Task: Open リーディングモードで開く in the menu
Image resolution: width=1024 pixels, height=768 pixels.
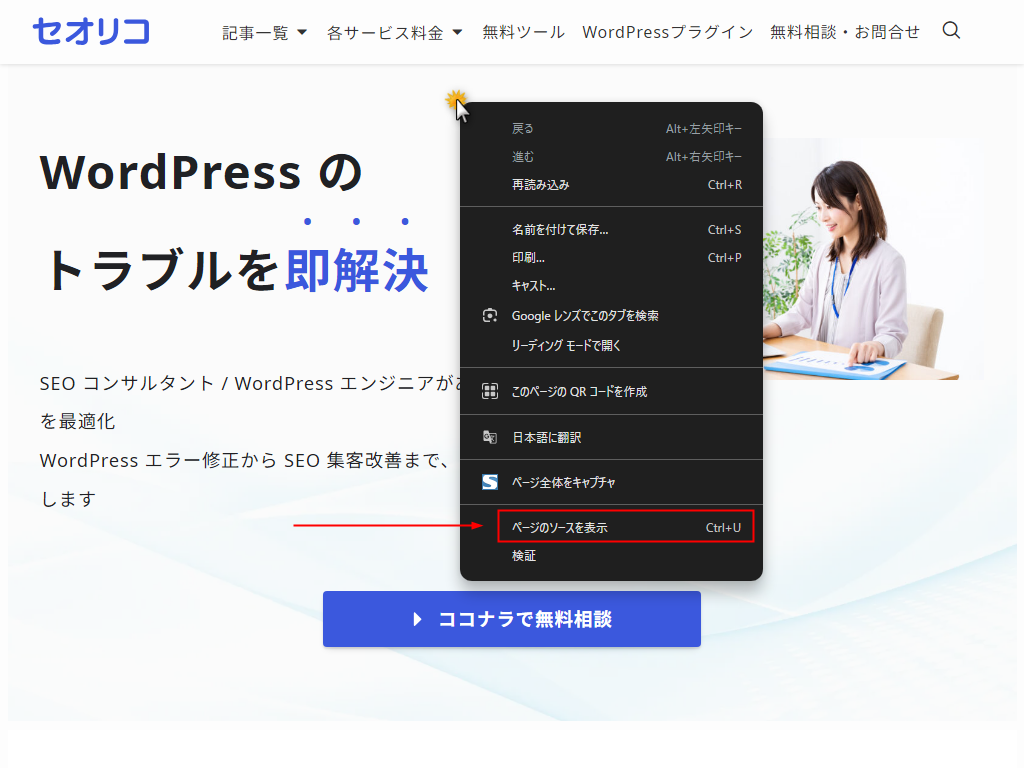Action: point(567,343)
